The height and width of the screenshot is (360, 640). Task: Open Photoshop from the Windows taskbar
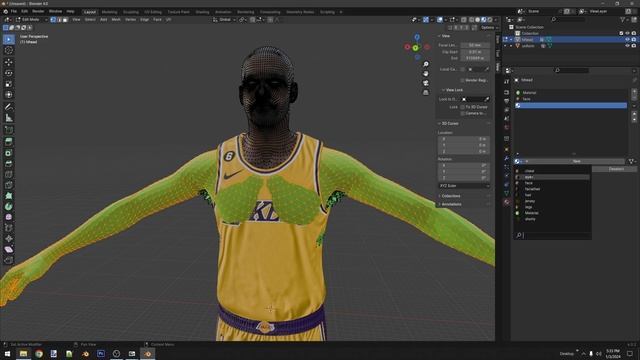[101, 353]
